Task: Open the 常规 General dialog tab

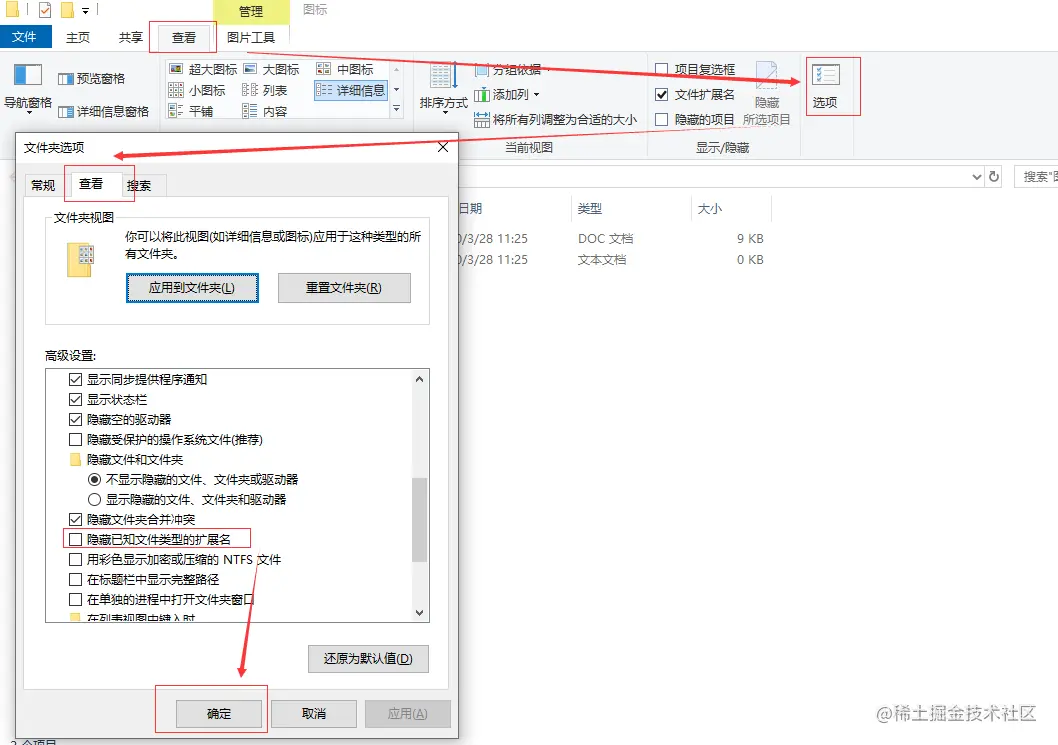Action: tap(43, 185)
